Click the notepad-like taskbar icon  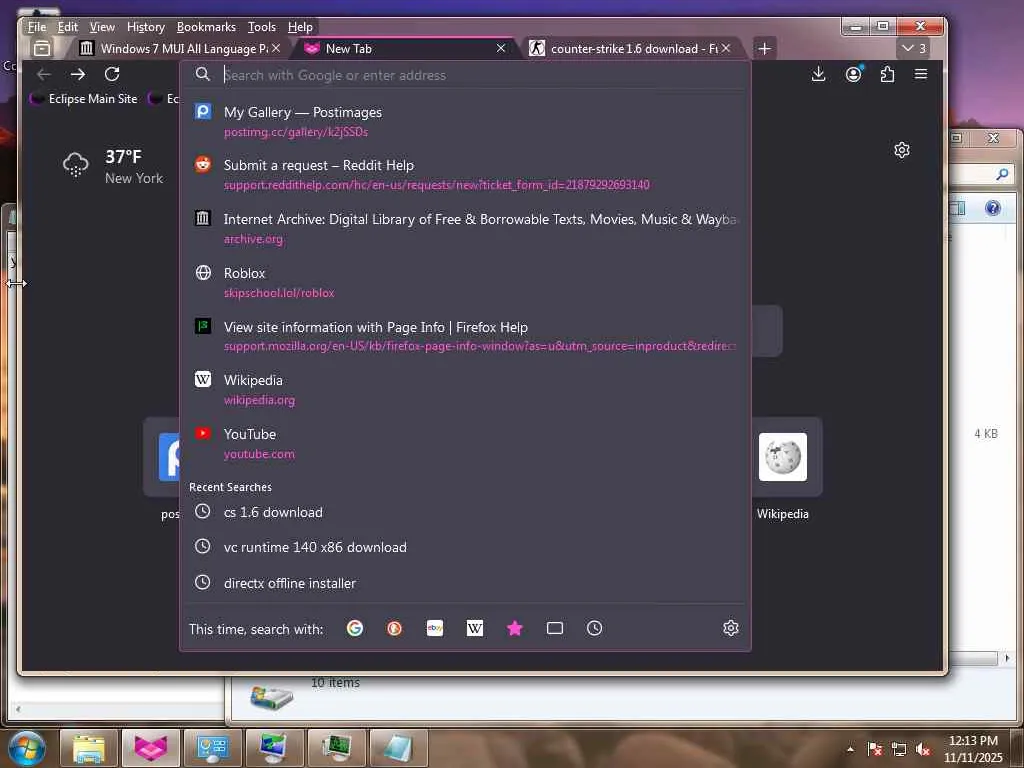coord(398,748)
